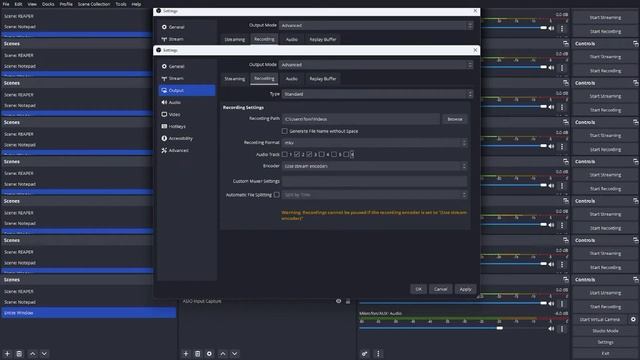Check Audio Track 5 checkbox
This screenshot has height=360, width=640.
click(x=334, y=154)
